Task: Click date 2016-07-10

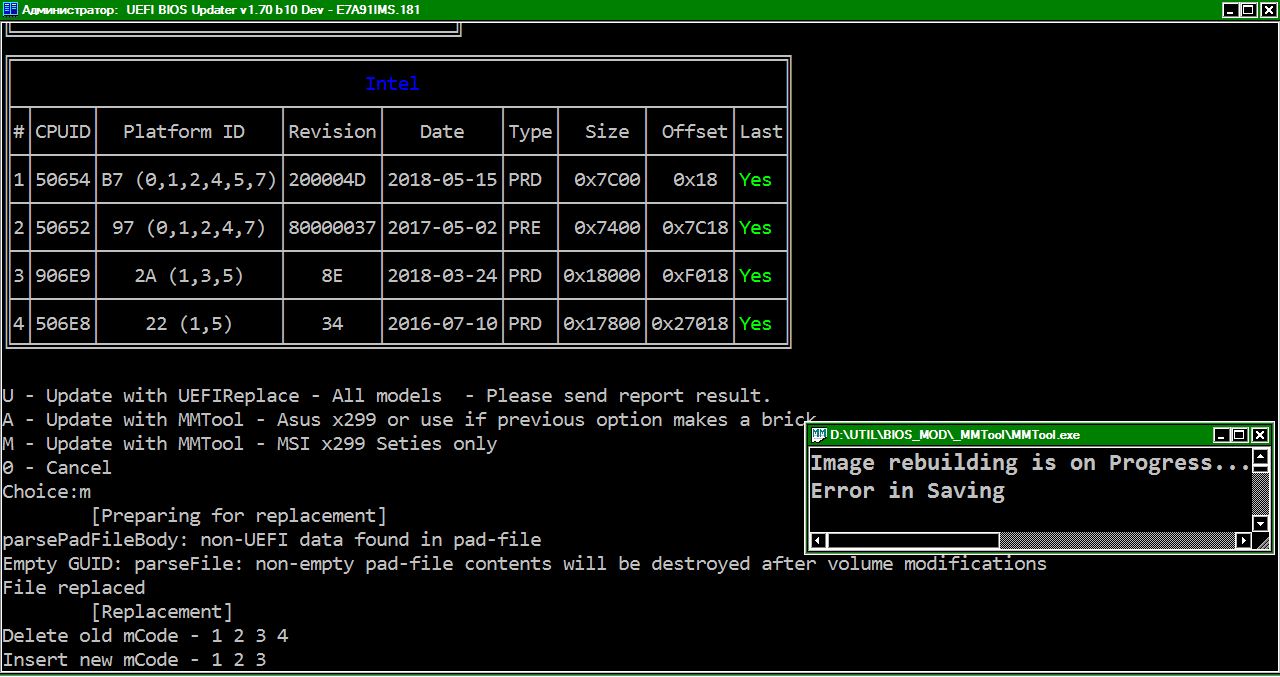Action: point(442,324)
